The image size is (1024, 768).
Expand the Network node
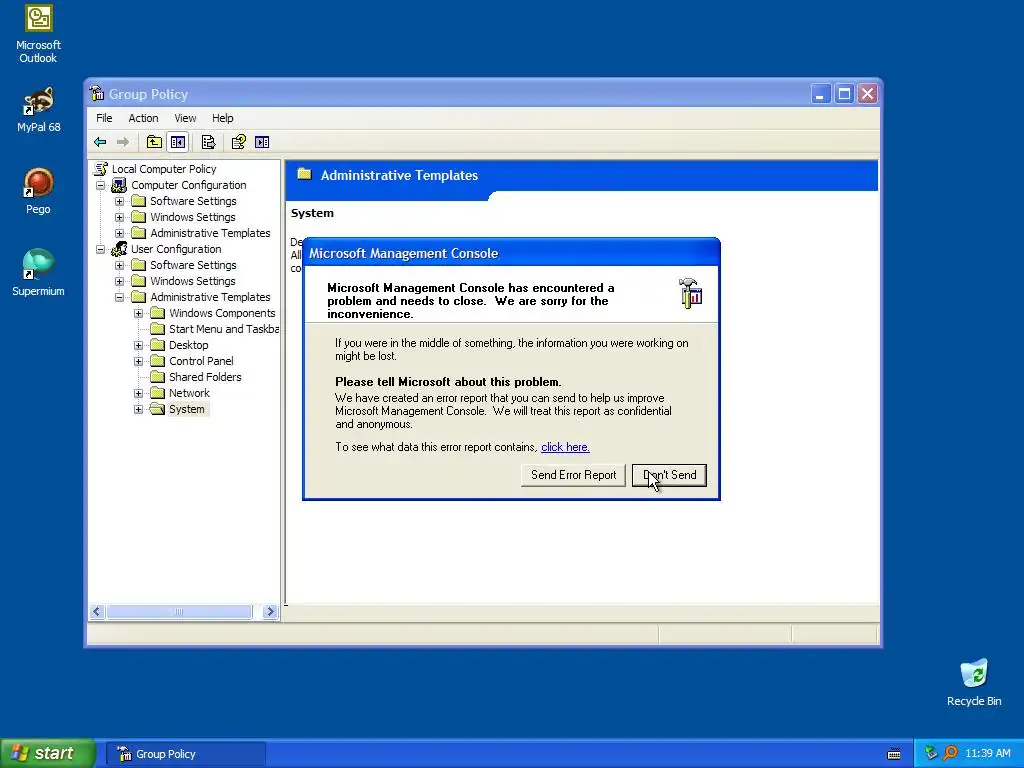[138, 393]
